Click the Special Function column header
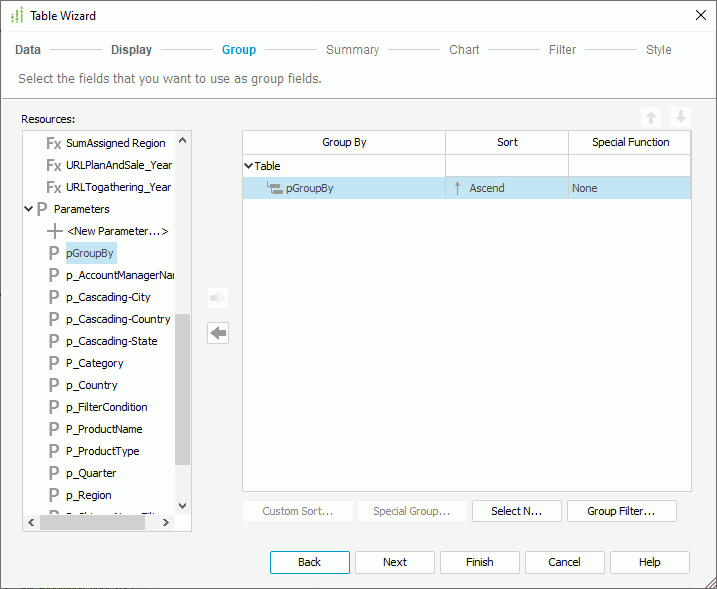This screenshot has height=589, width=717. tap(630, 142)
